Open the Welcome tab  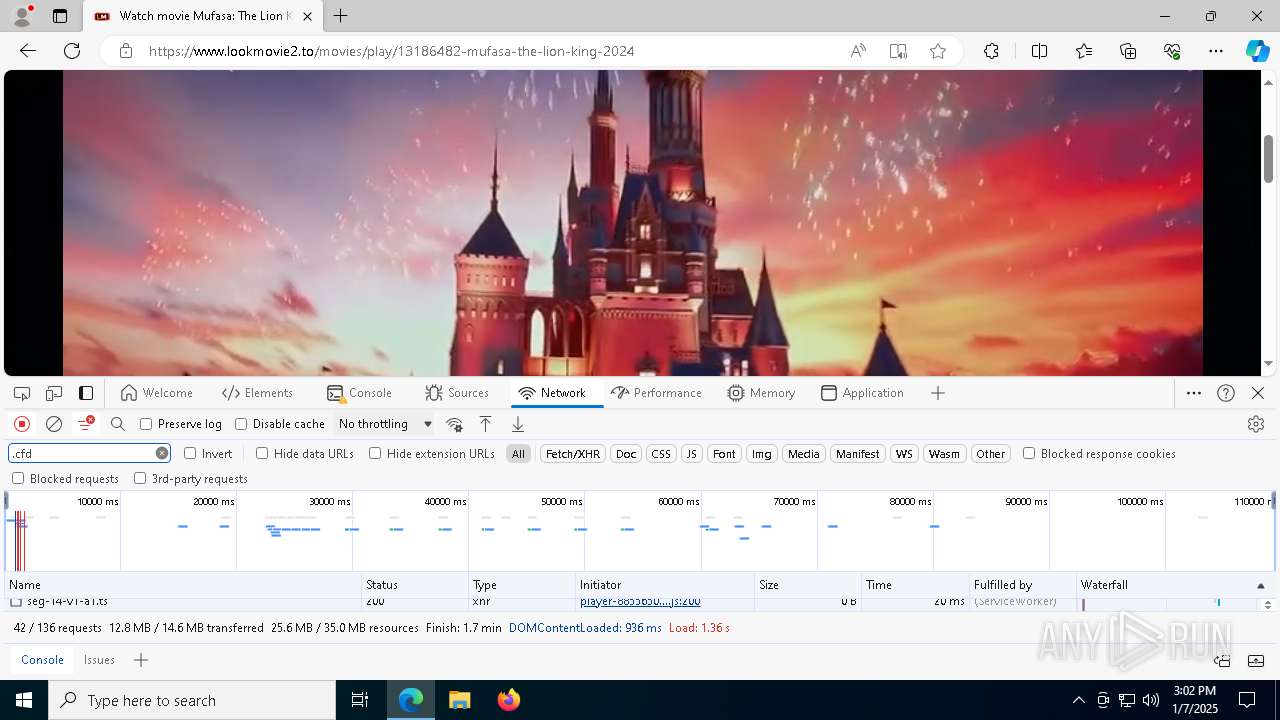[x=156, y=393]
